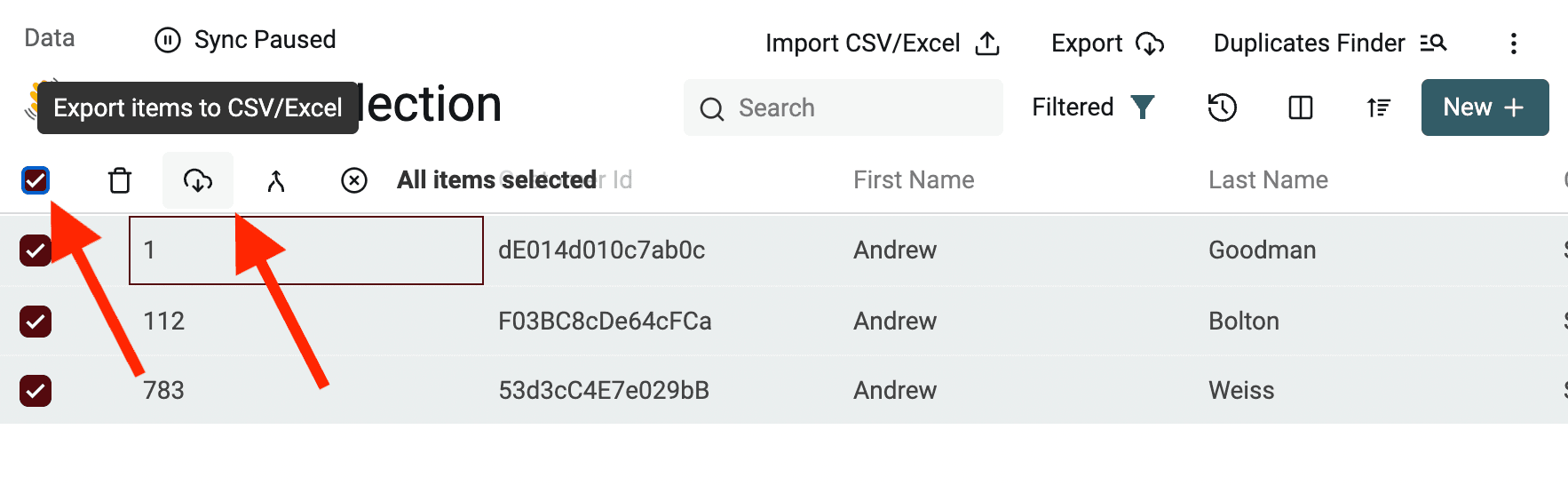Uncheck the select-all header checkbox

(36, 180)
